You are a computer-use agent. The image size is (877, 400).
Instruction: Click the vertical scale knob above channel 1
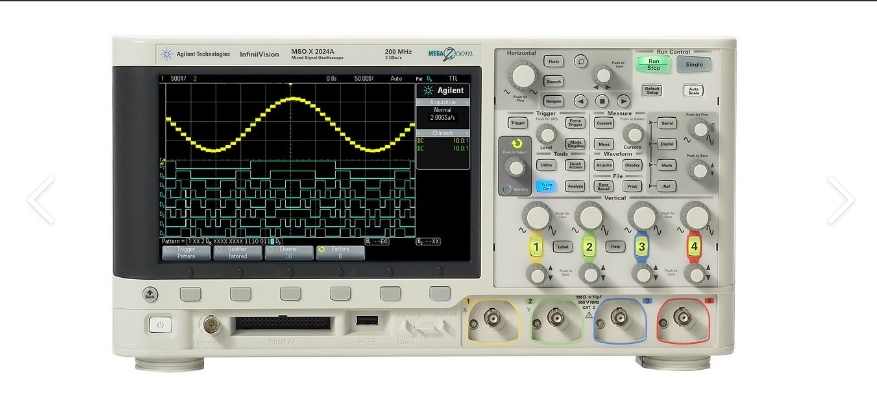pos(537,216)
